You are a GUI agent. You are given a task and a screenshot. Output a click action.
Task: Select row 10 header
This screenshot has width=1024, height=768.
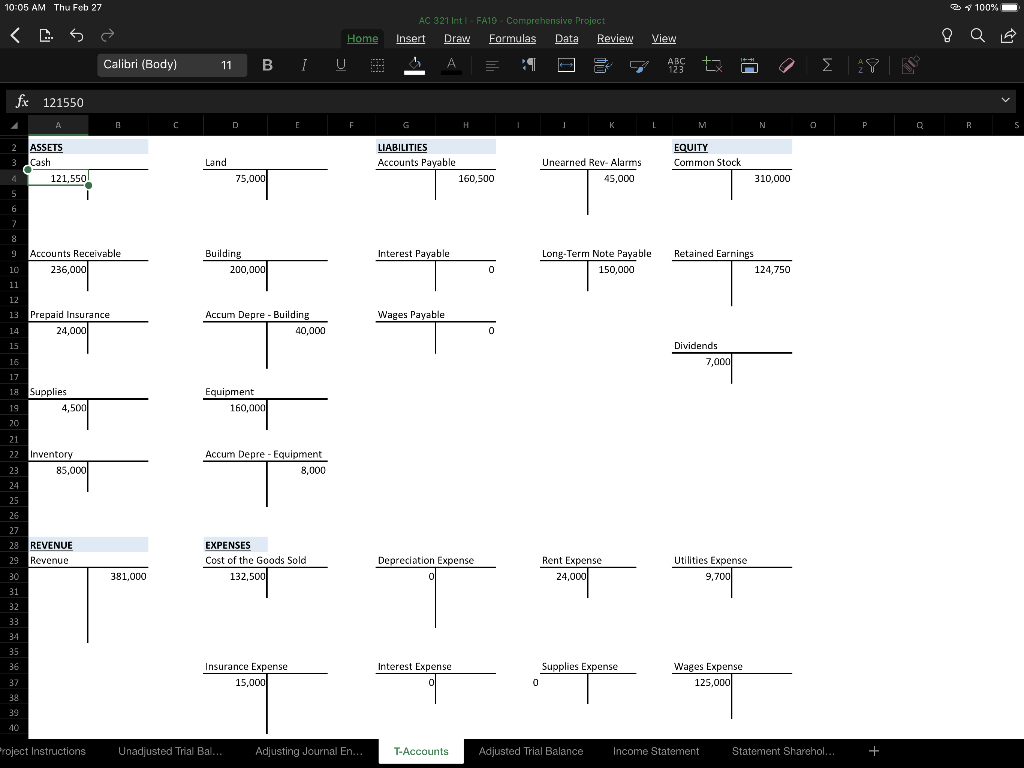(x=14, y=270)
